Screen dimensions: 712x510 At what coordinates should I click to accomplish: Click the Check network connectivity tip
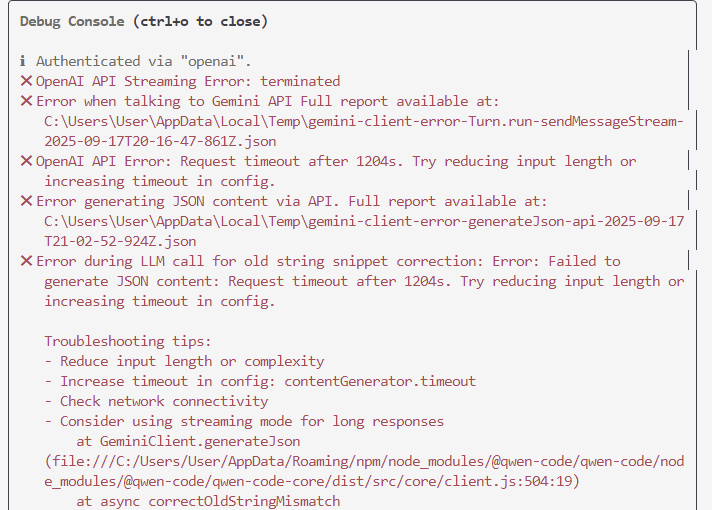(160, 401)
